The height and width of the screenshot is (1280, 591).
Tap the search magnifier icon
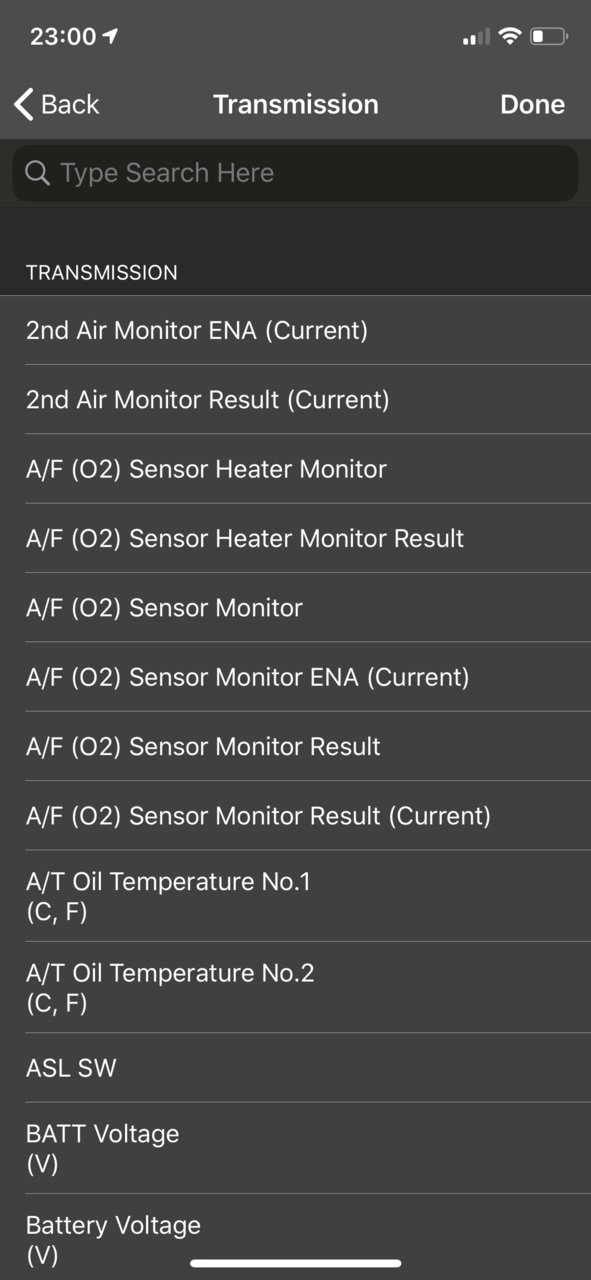[x=37, y=173]
